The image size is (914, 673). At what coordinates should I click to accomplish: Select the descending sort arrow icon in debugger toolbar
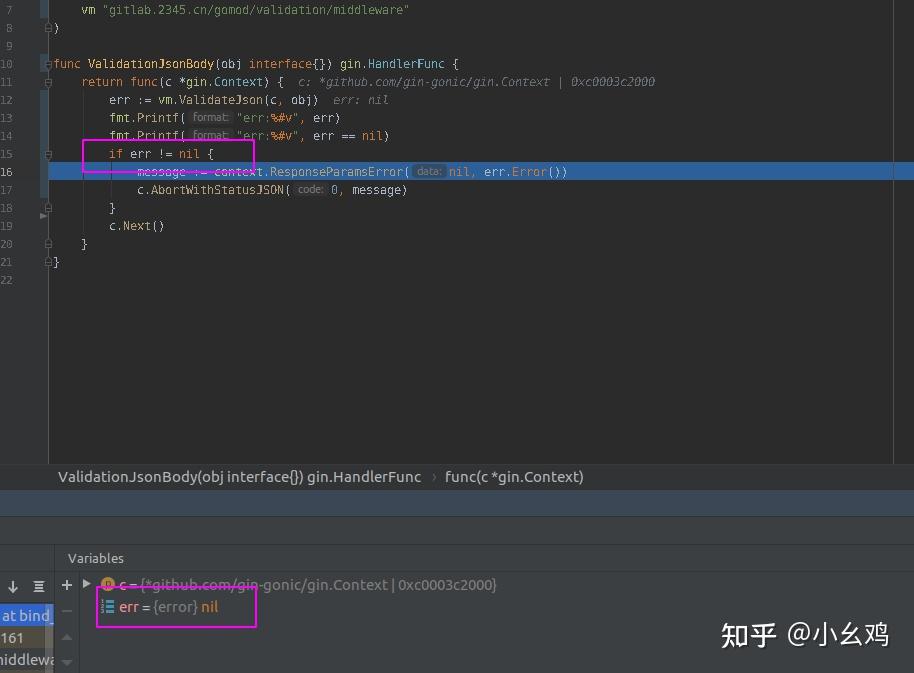pos(12,586)
